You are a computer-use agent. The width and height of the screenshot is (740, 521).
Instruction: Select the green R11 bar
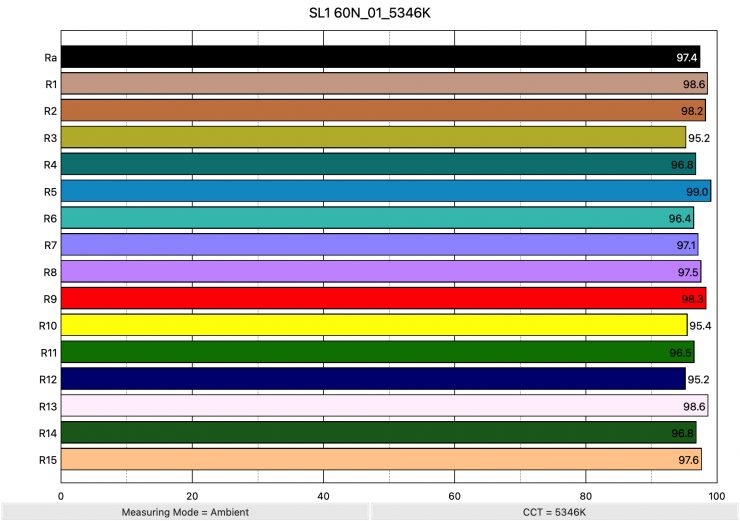(x=377, y=352)
